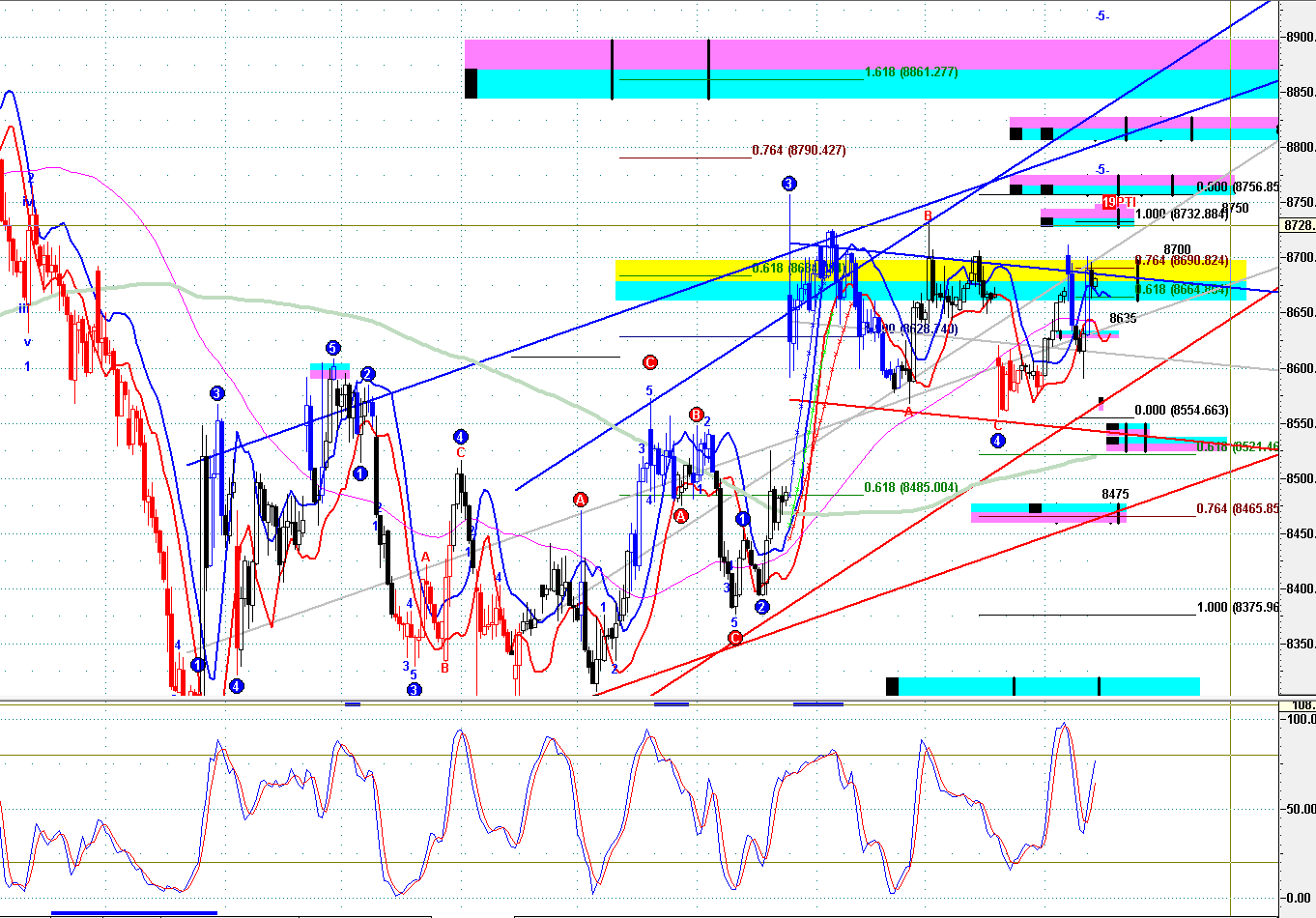The width and height of the screenshot is (1316, 918).
Task: Click the blue horizontal scrollbar thumb at bottom
Action: click(x=133, y=912)
